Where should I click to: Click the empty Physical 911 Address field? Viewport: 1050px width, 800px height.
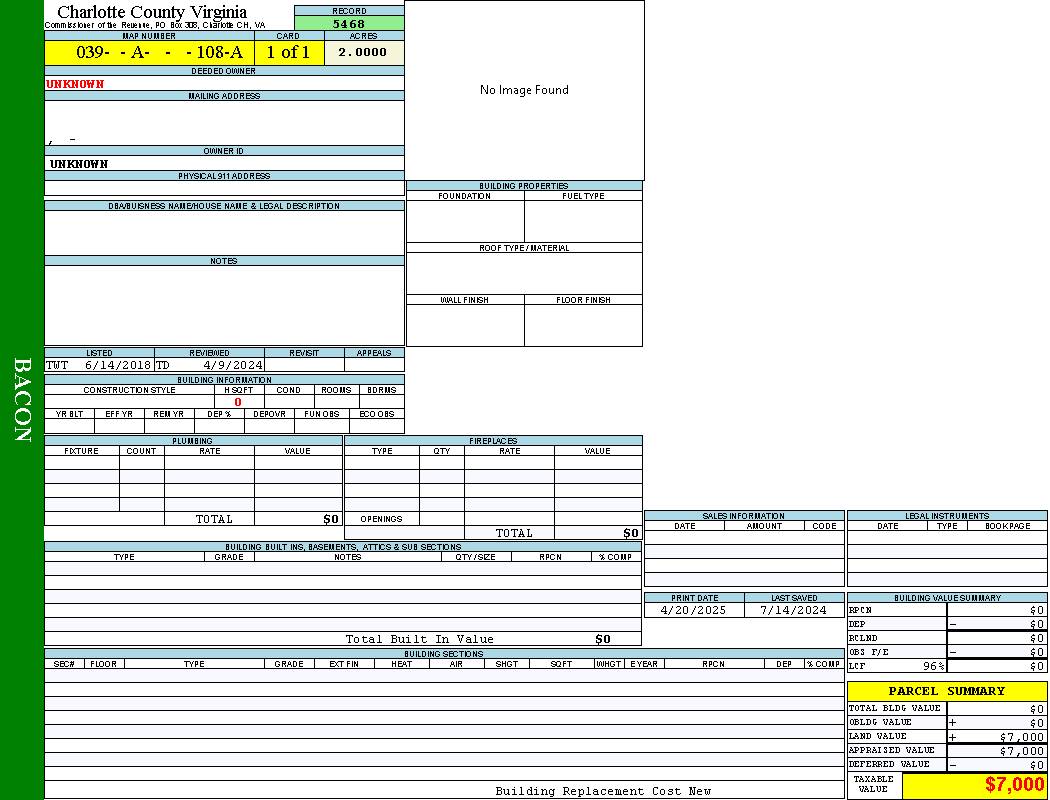(224, 188)
